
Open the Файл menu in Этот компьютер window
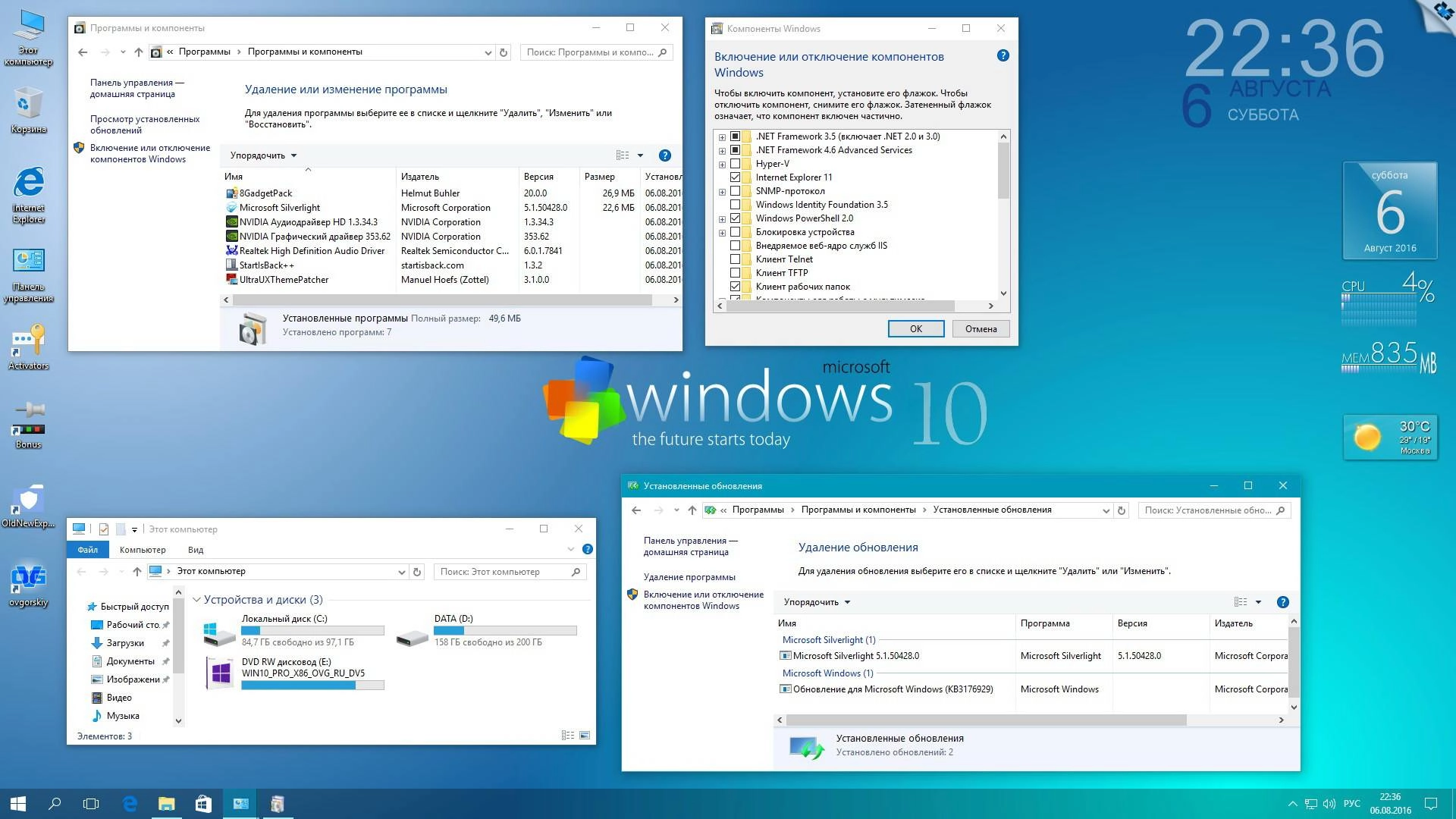tap(87, 549)
